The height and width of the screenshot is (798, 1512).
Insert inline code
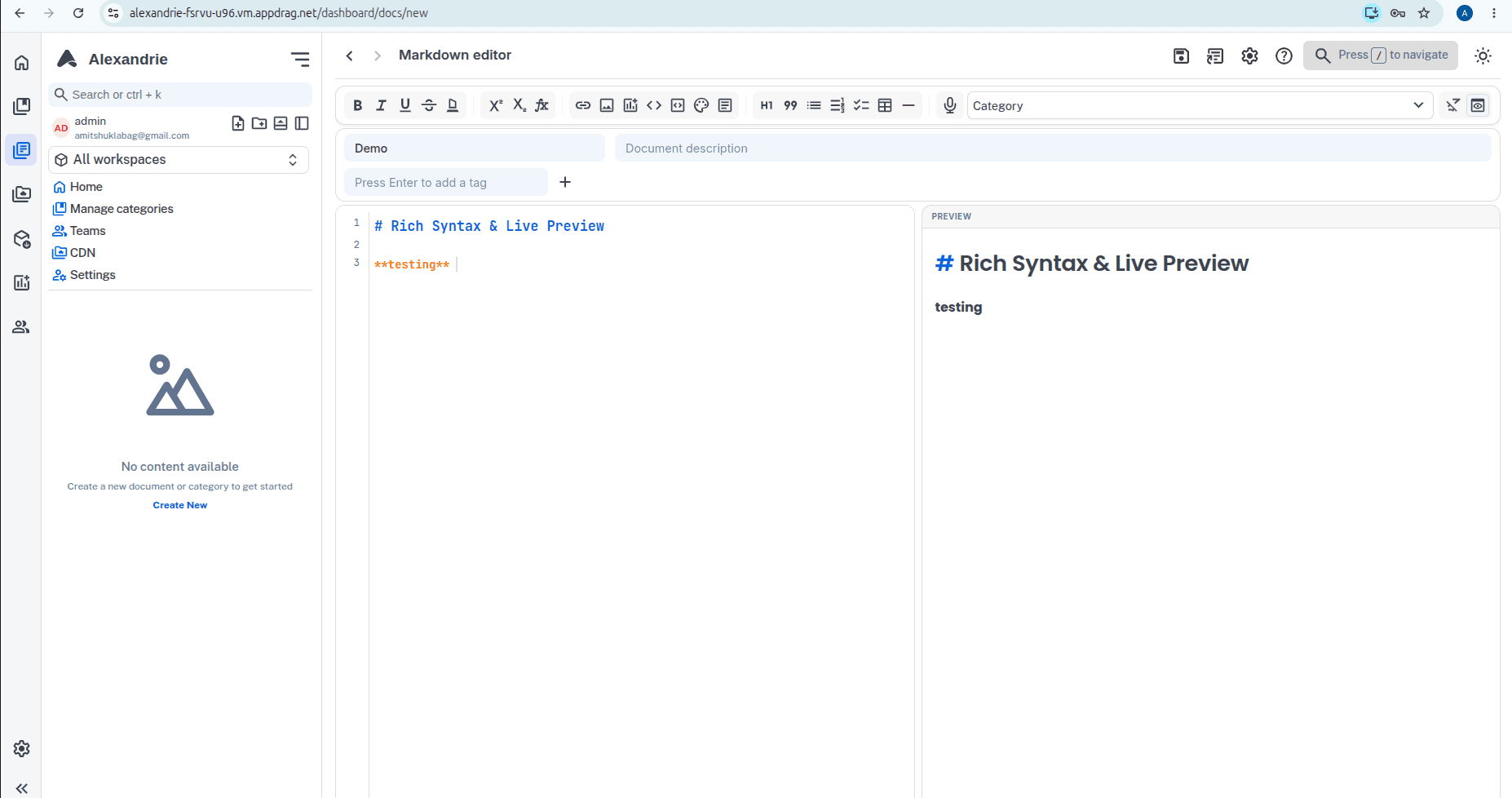(654, 105)
